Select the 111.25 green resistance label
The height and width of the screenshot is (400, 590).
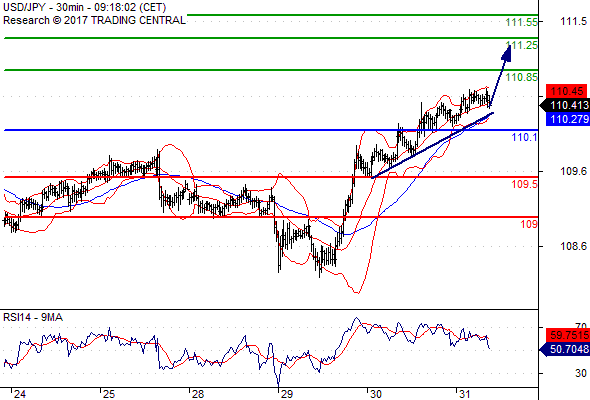tap(522, 45)
